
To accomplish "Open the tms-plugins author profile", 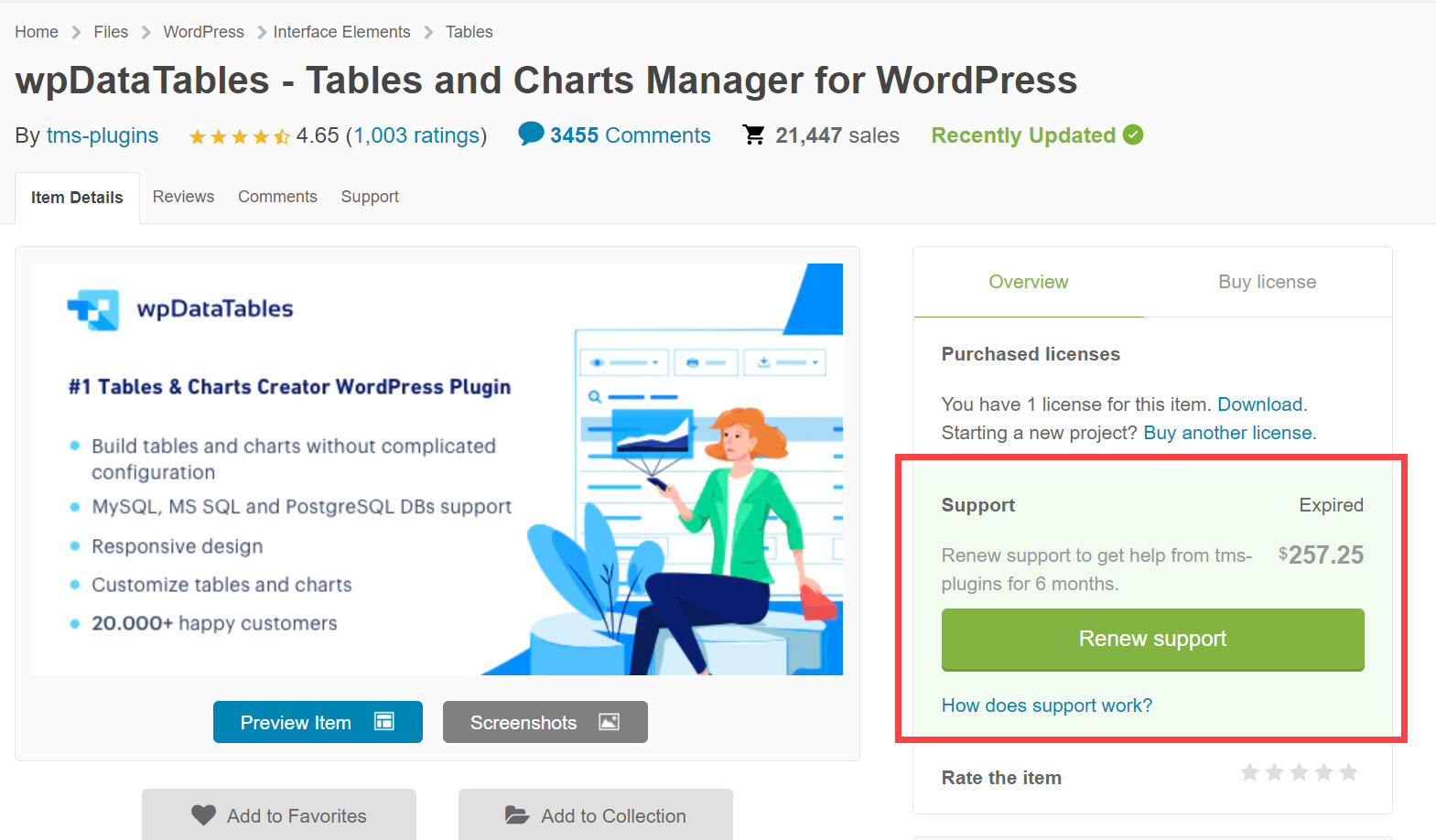I will 103,135.
